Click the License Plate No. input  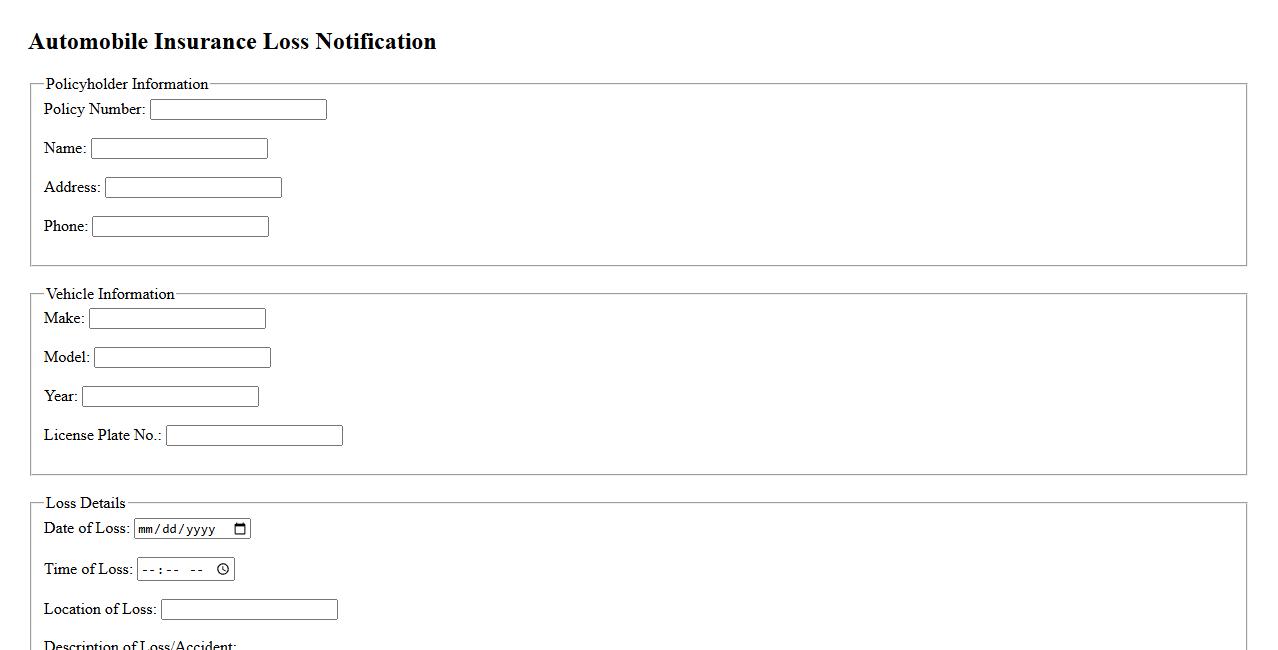pyautogui.click(x=254, y=436)
